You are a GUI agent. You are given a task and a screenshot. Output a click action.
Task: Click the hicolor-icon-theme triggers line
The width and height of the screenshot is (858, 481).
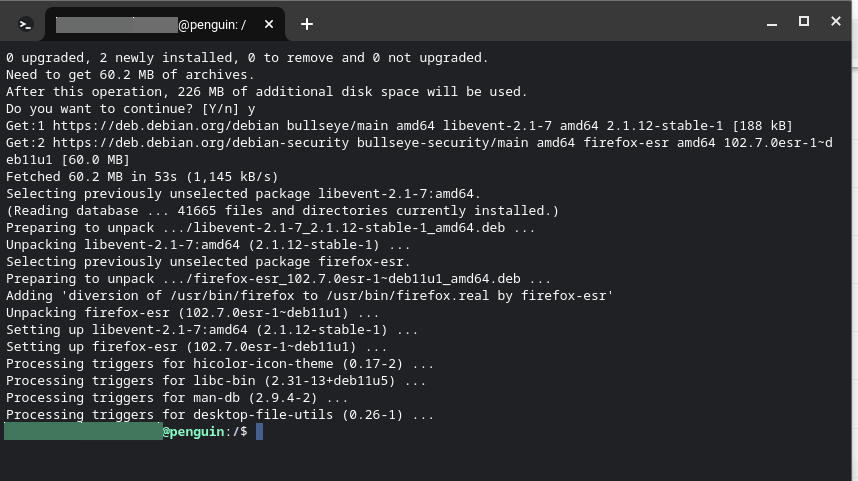tap(220, 364)
